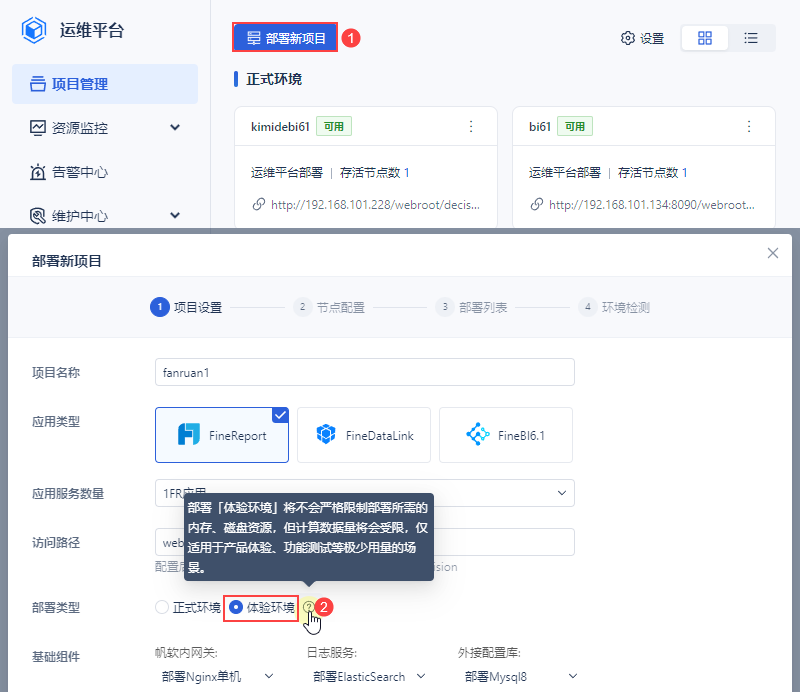Open 项目管理 in sidebar
The width and height of the screenshot is (800, 692).
tap(105, 84)
